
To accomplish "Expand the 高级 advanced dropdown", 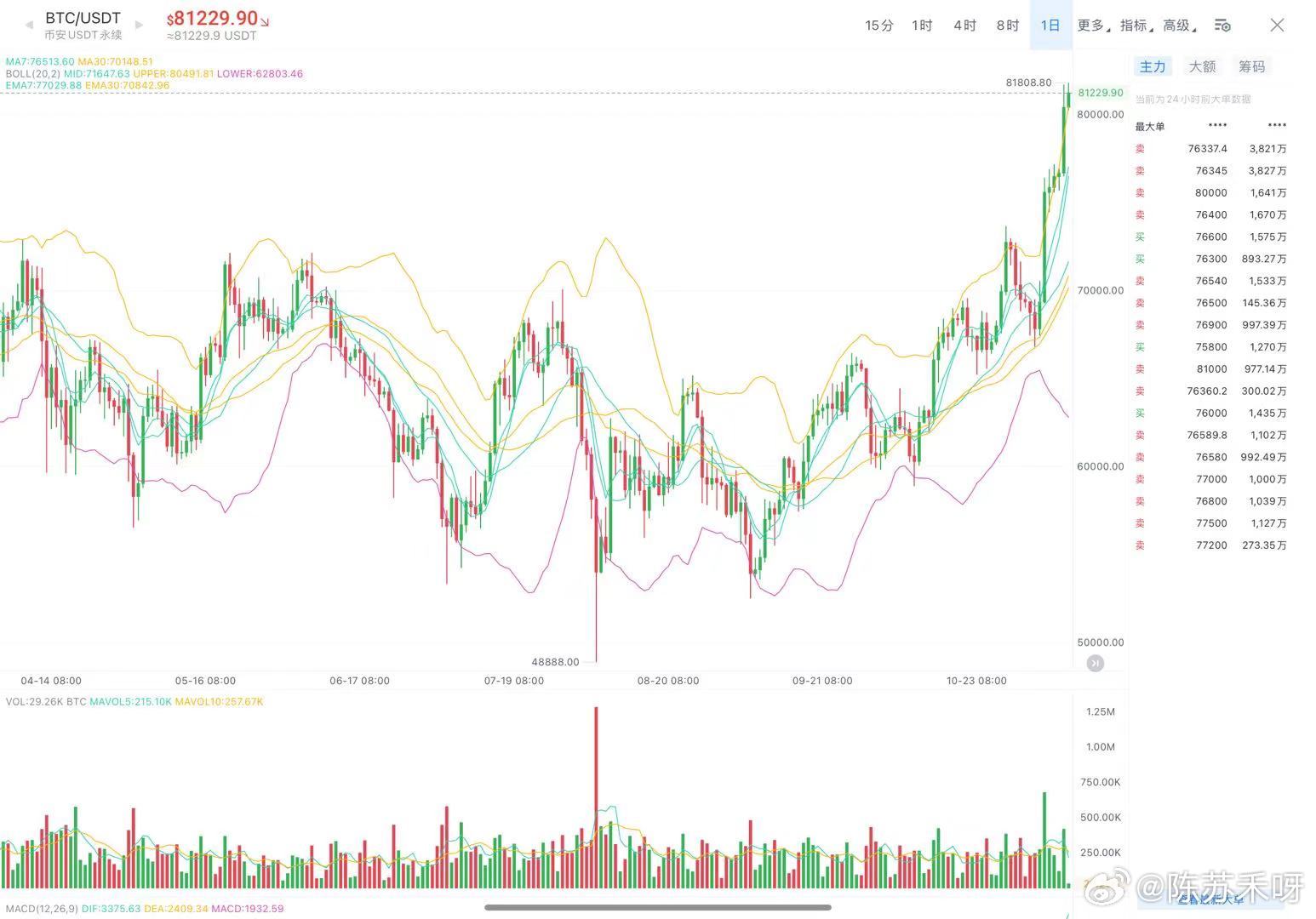I will [x=1179, y=26].
